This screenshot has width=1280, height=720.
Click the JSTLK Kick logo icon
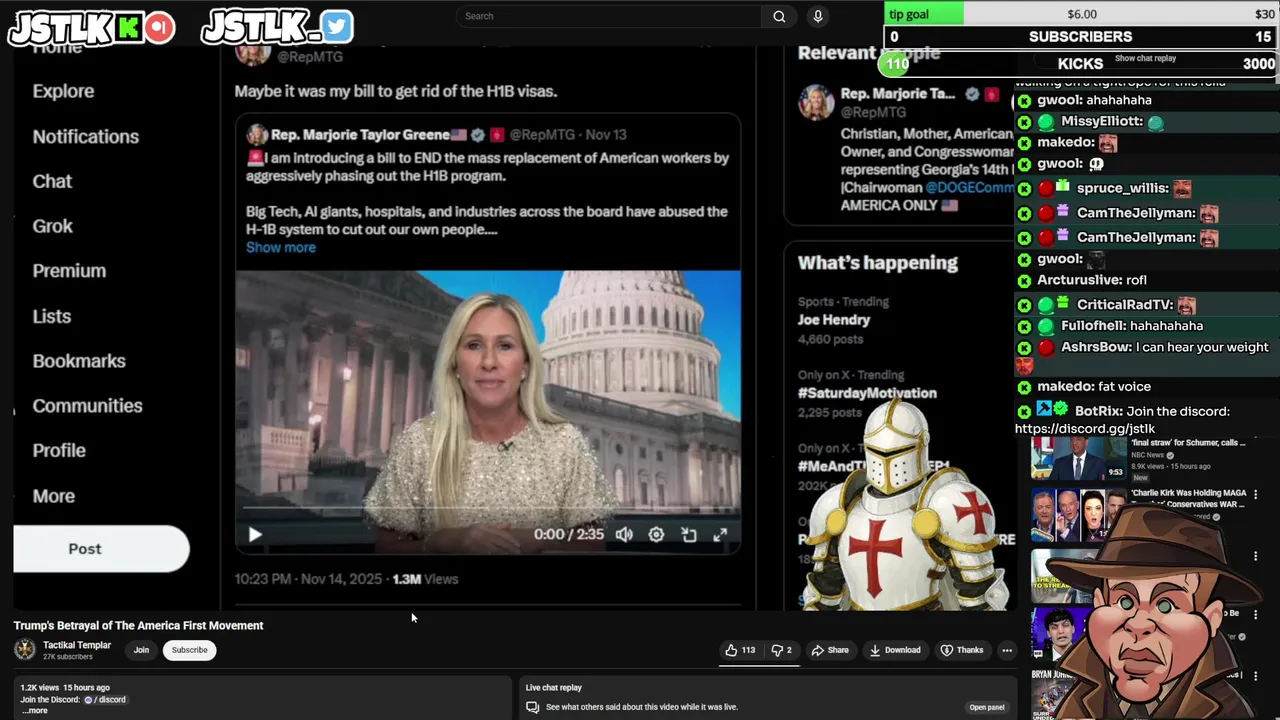point(129,29)
